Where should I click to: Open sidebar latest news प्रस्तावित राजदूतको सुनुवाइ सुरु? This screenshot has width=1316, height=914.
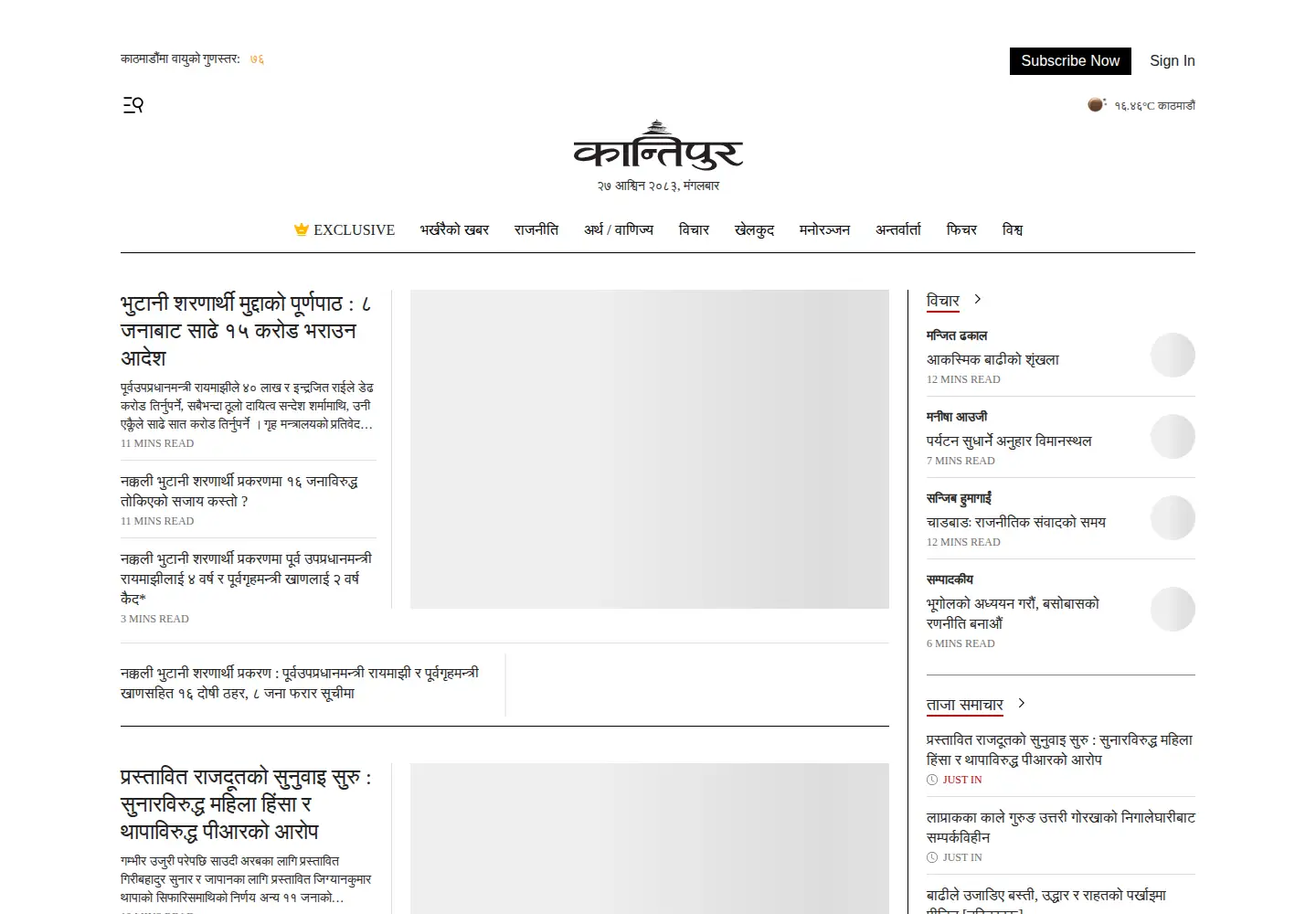(1060, 749)
